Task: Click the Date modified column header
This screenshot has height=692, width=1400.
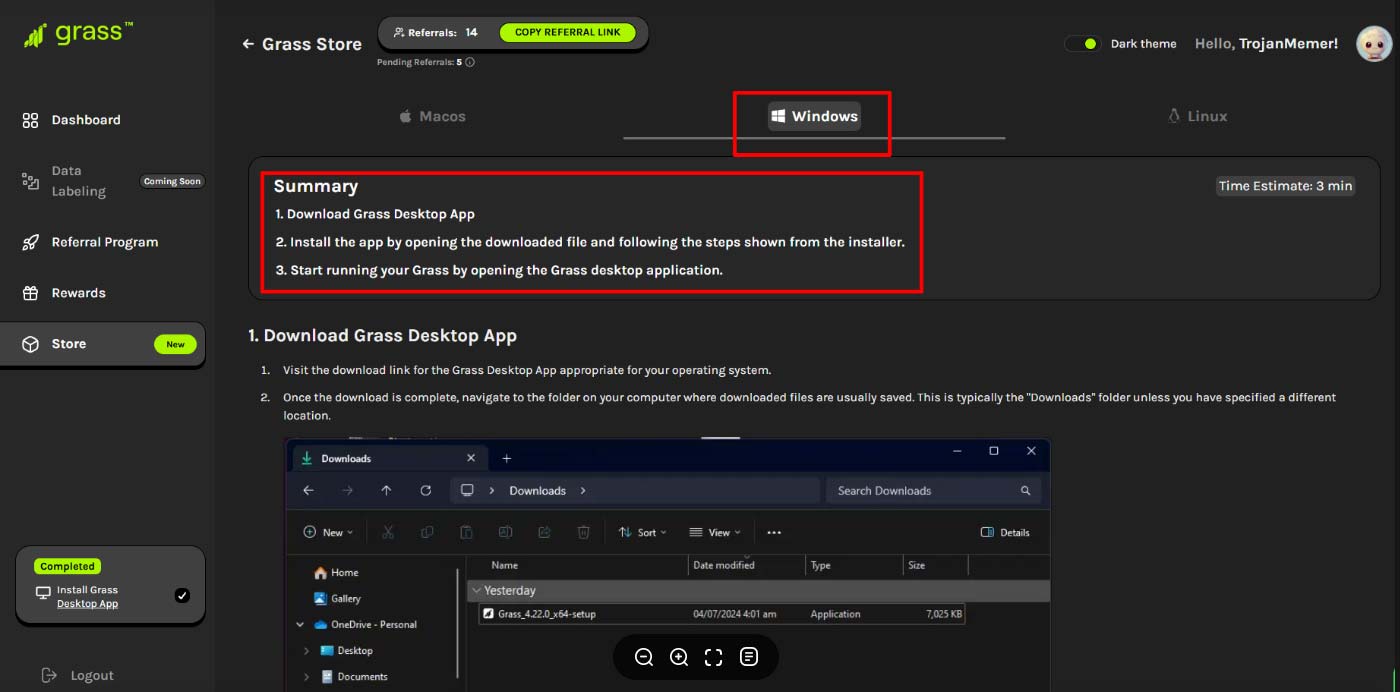Action: point(724,565)
